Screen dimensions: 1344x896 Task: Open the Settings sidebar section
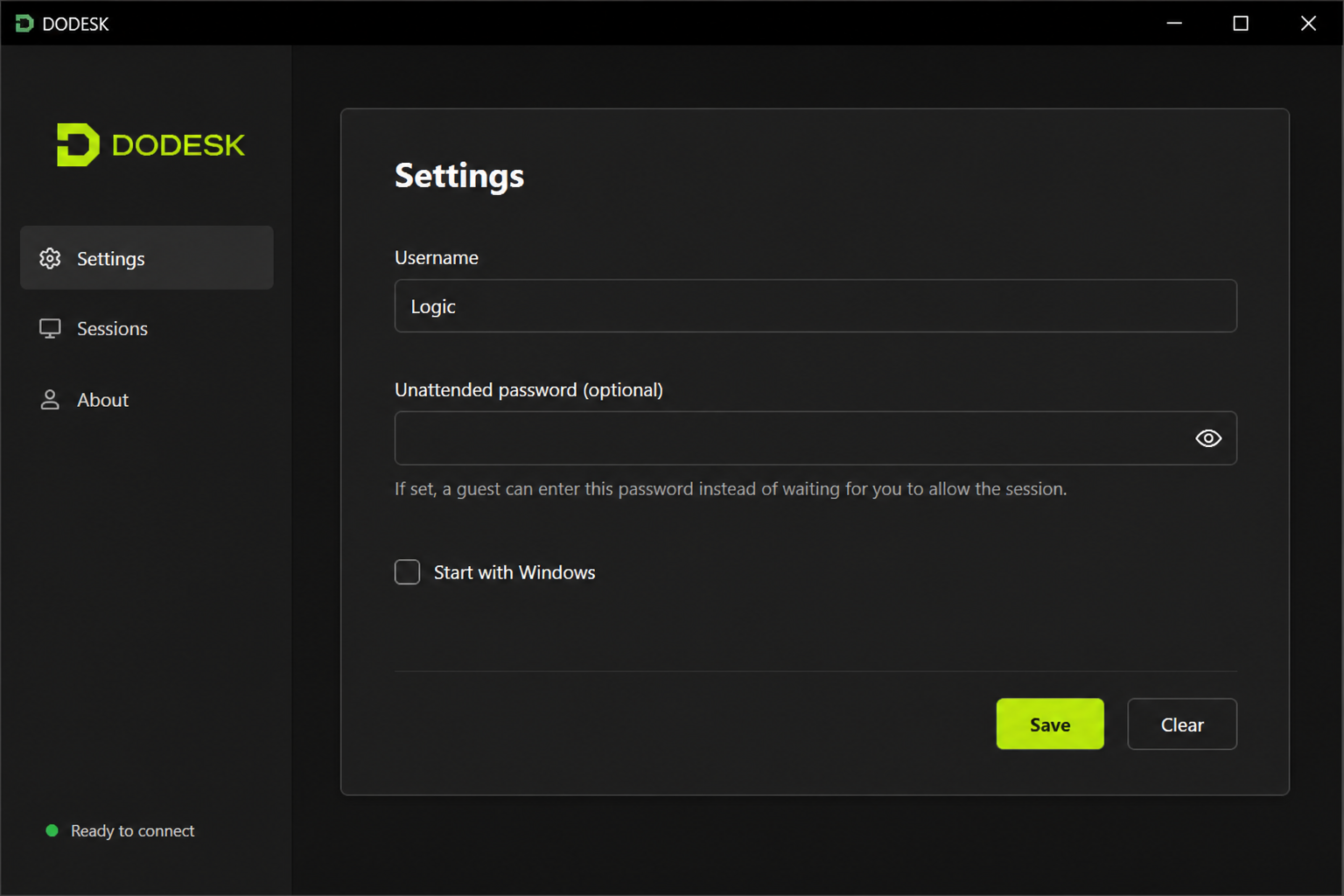[x=146, y=258]
